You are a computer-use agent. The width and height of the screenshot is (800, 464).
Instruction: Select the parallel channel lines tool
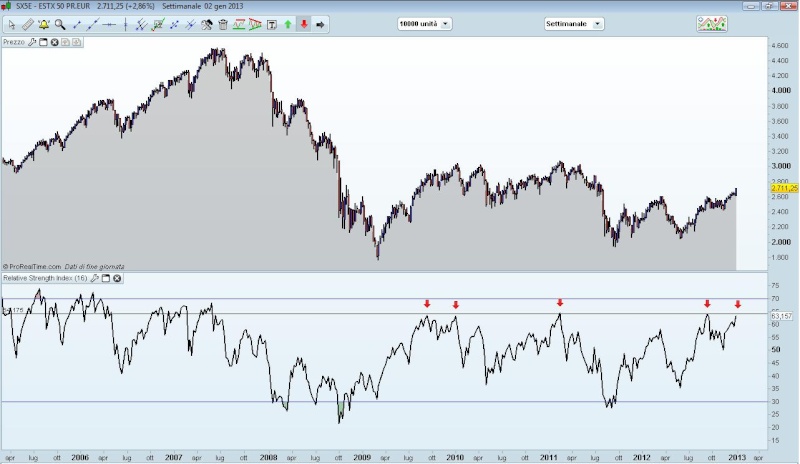click(x=141, y=25)
